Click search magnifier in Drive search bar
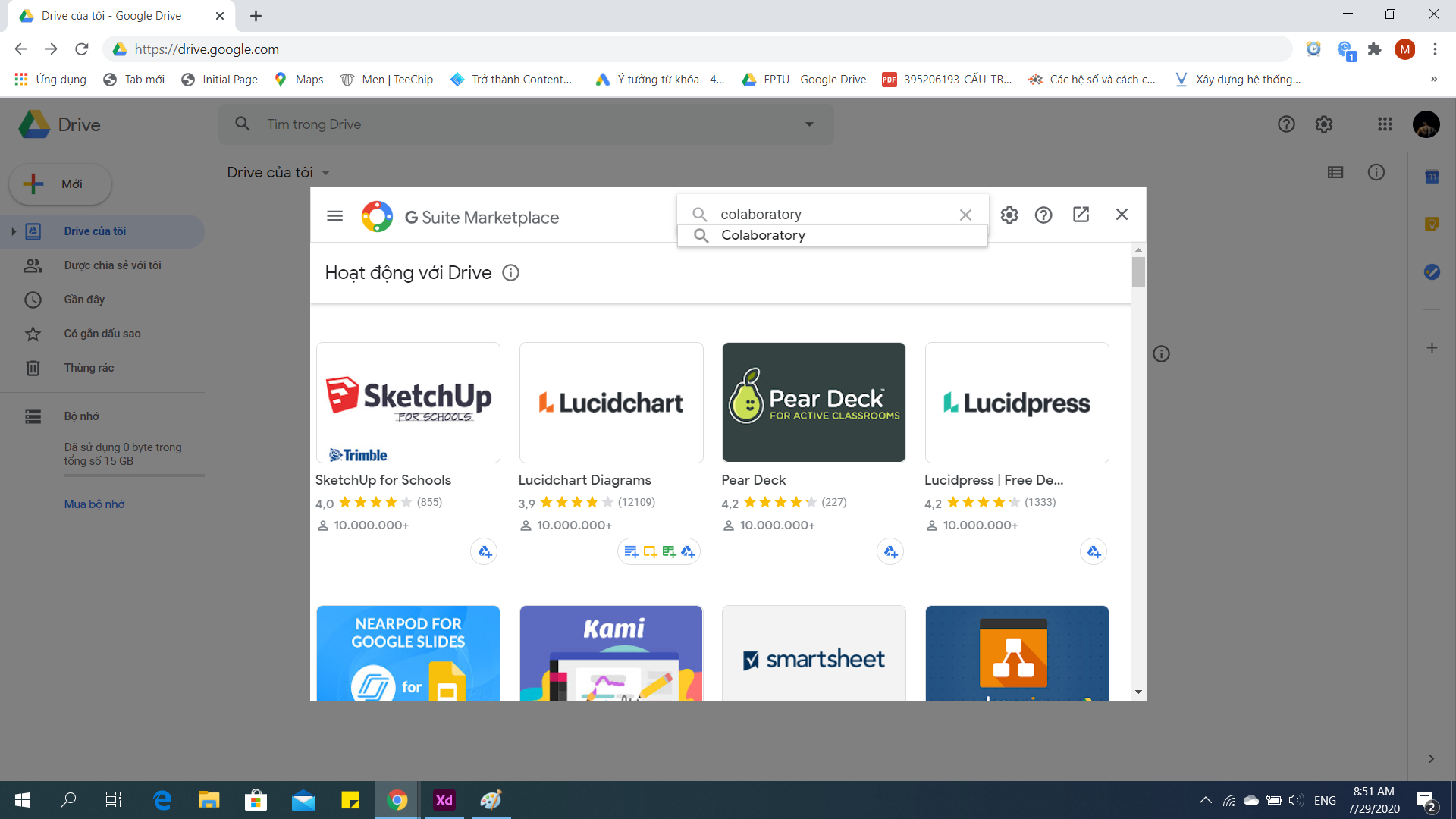1456x819 pixels. (x=243, y=124)
